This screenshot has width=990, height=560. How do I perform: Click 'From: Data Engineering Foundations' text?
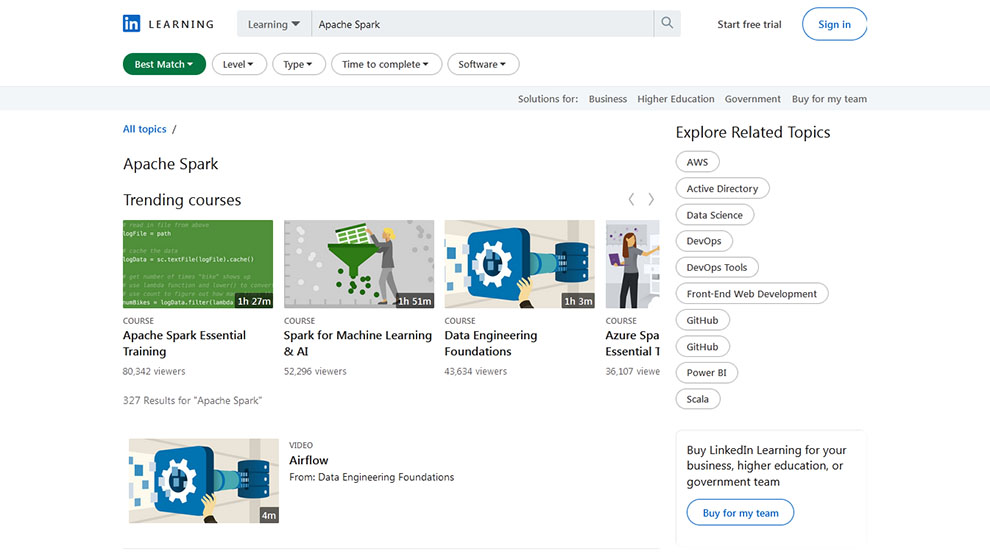click(x=371, y=477)
